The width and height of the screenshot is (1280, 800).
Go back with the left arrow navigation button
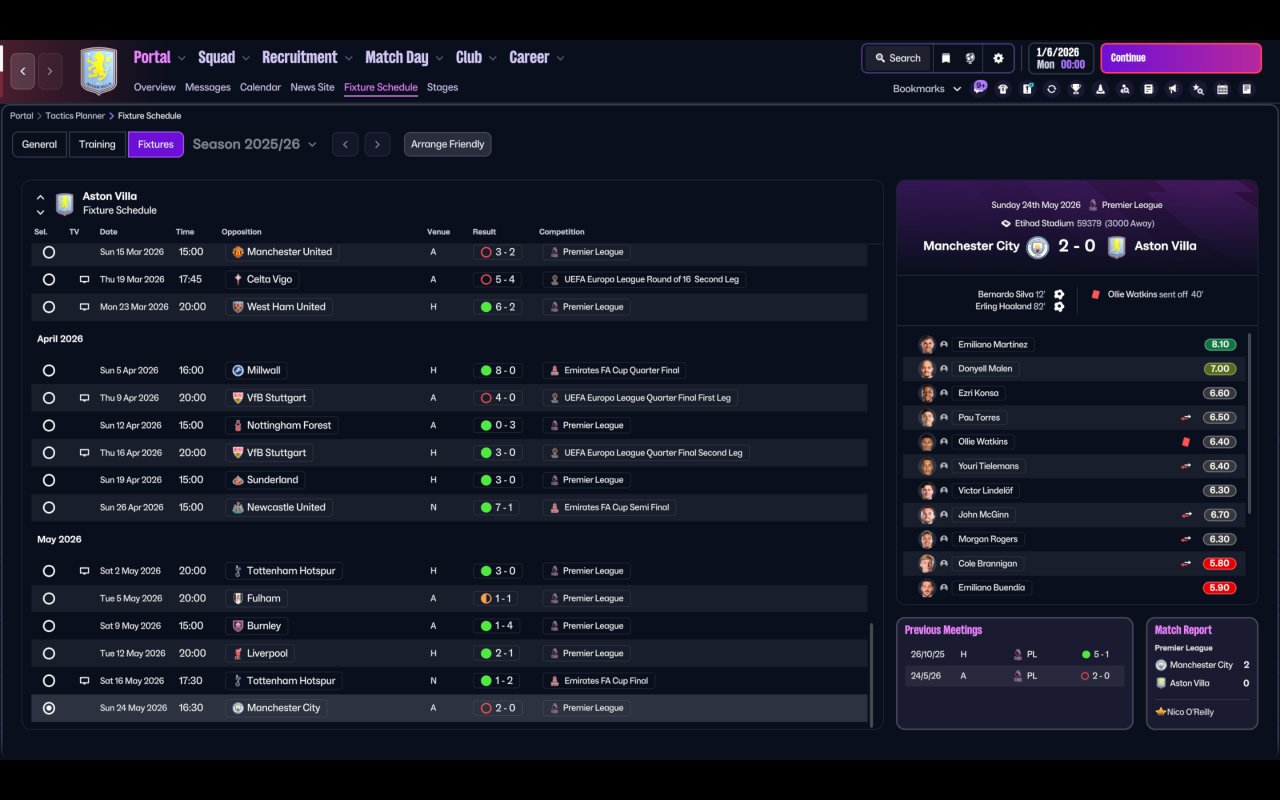pyautogui.click(x=23, y=71)
